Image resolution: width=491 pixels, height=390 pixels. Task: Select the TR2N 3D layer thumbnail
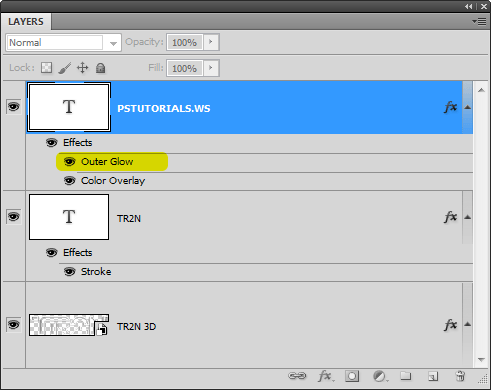tap(69, 325)
